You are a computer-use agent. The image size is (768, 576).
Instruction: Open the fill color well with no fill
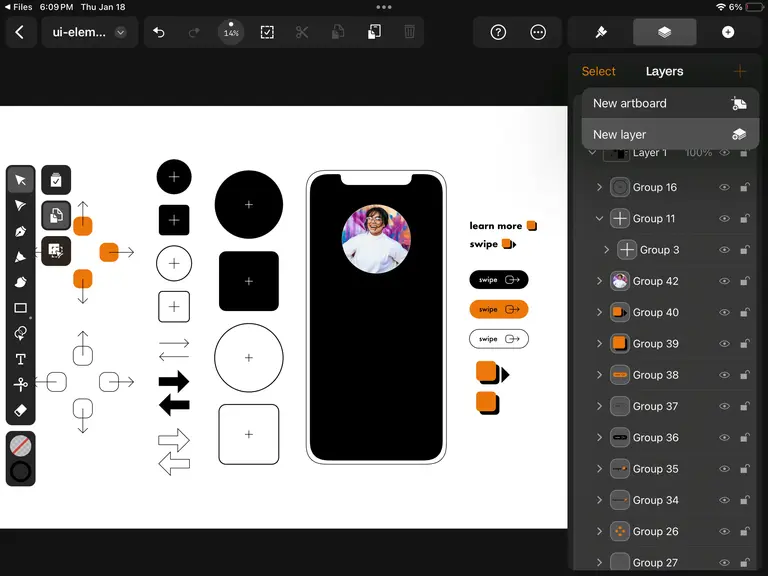coord(21,446)
